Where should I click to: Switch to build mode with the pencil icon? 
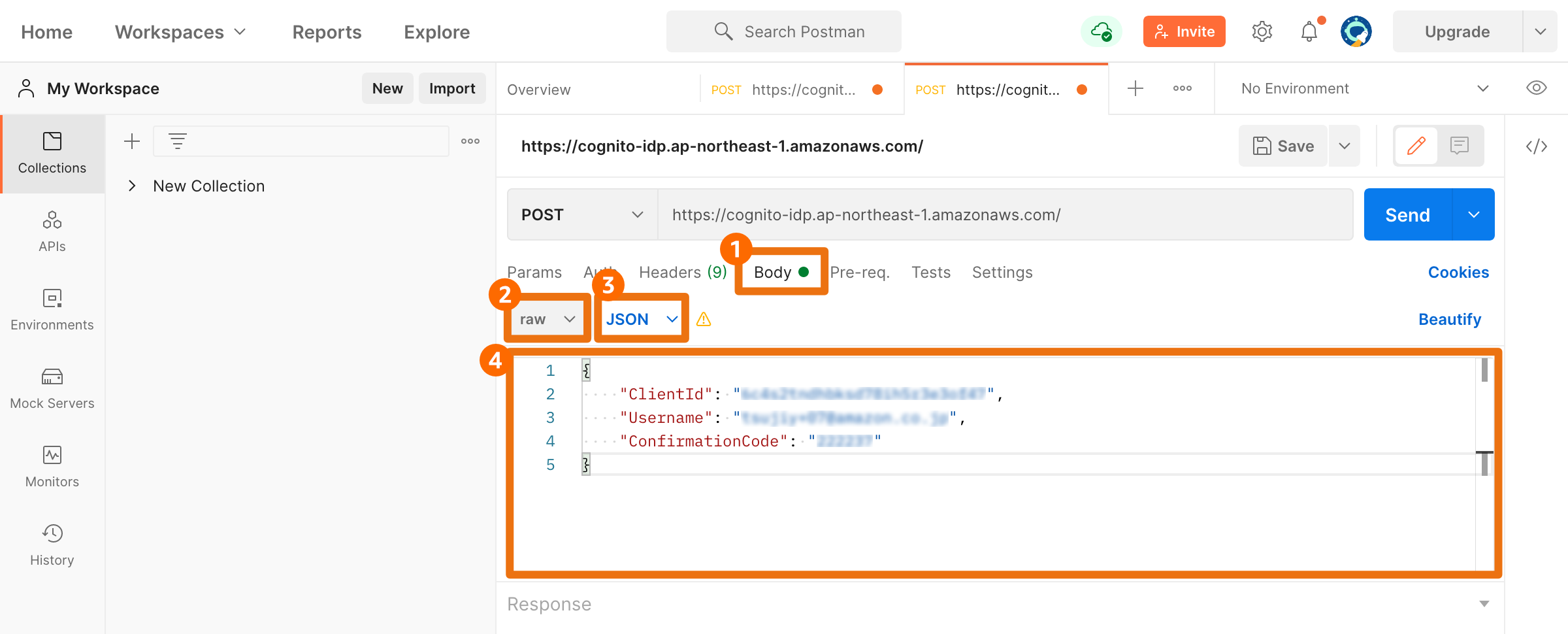1416,146
